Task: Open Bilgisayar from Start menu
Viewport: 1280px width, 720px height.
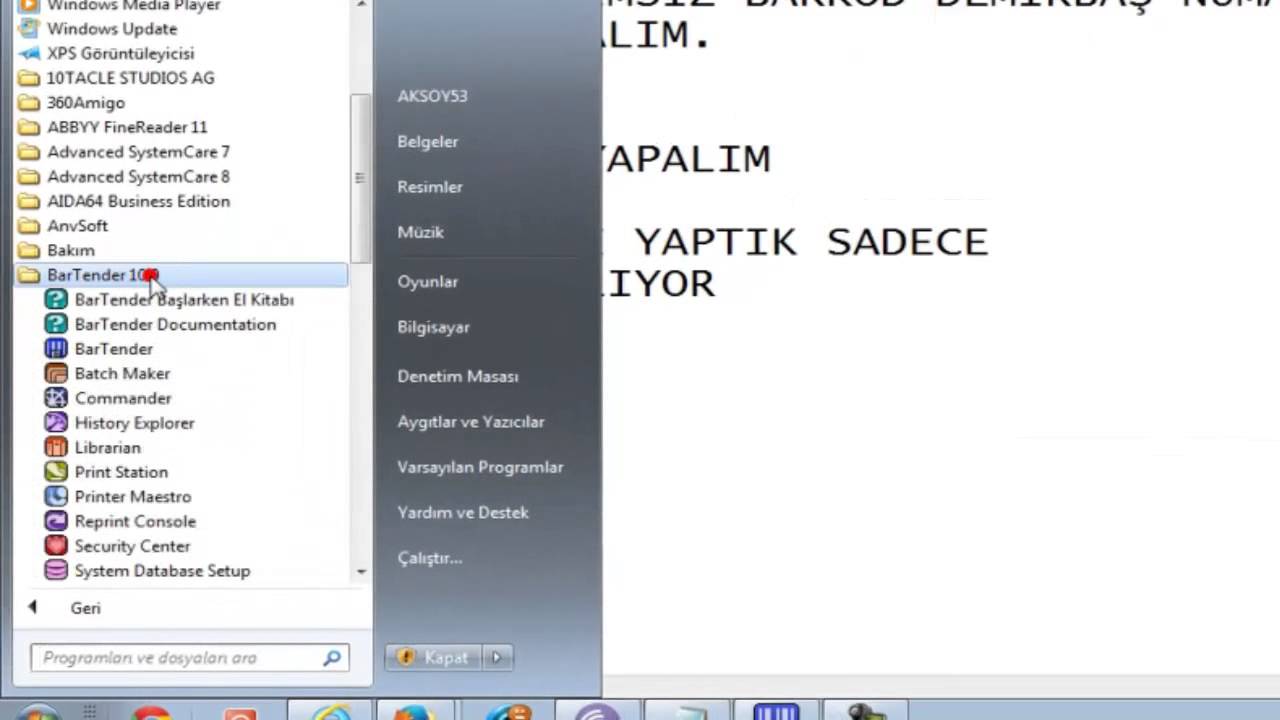Action: tap(433, 327)
